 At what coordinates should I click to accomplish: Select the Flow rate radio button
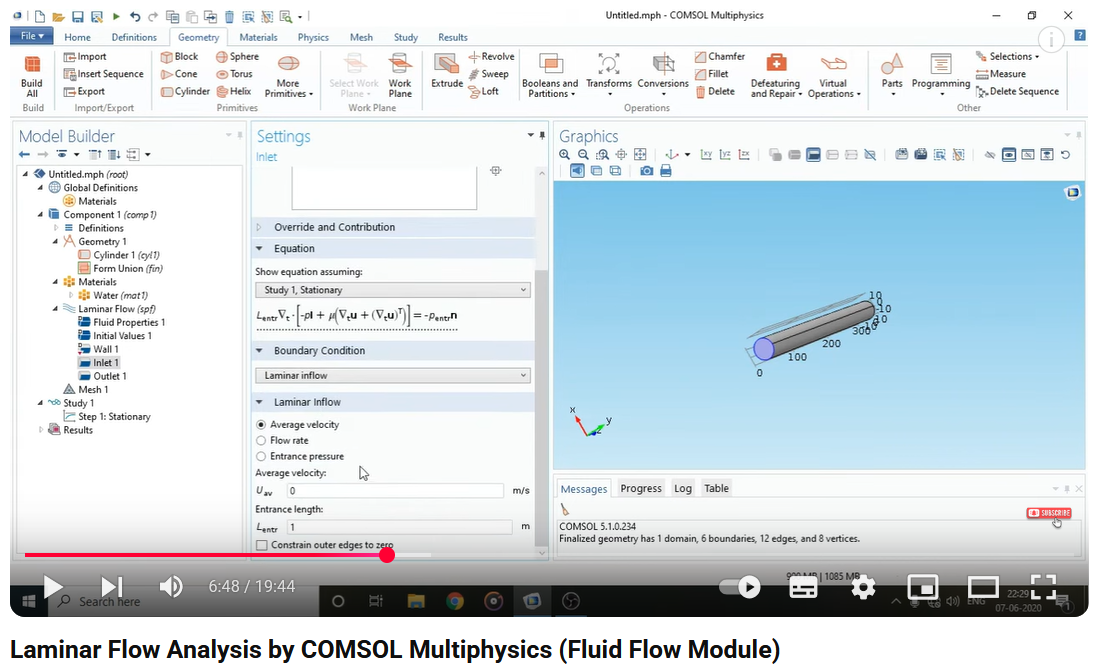click(262, 440)
